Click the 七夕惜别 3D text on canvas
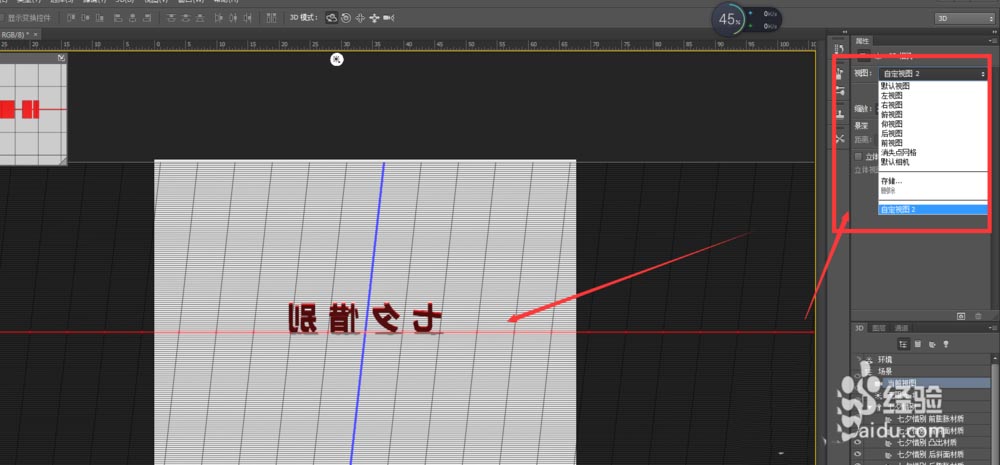This screenshot has width=1000, height=465. coord(365,318)
